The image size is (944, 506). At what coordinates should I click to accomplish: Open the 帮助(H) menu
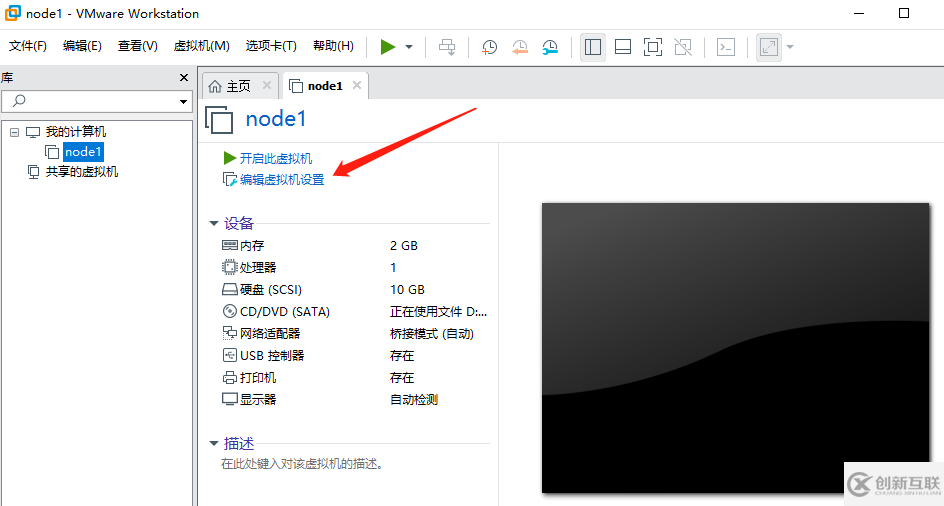[333, 46]
